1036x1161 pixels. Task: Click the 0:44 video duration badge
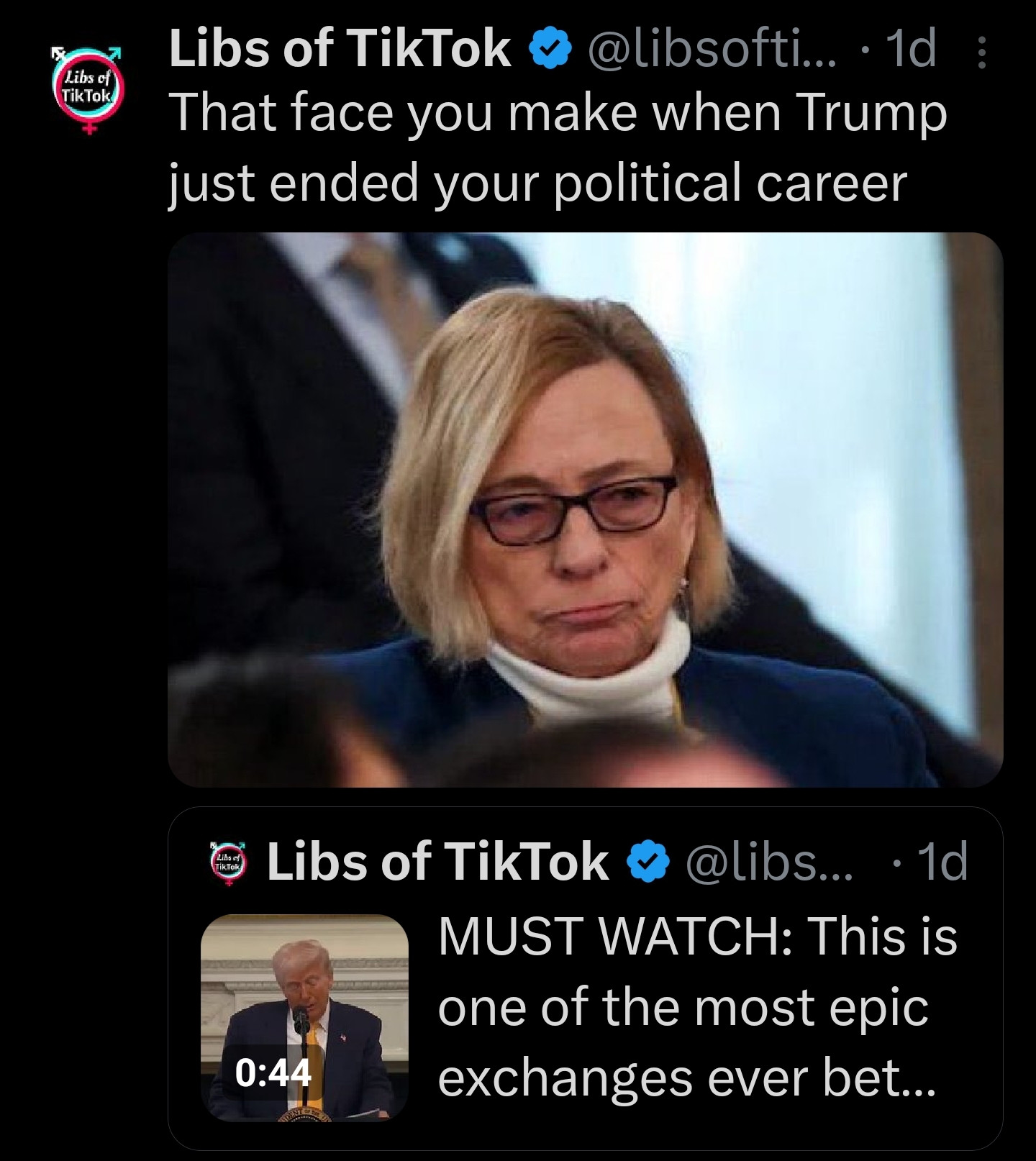[273, 1073]
